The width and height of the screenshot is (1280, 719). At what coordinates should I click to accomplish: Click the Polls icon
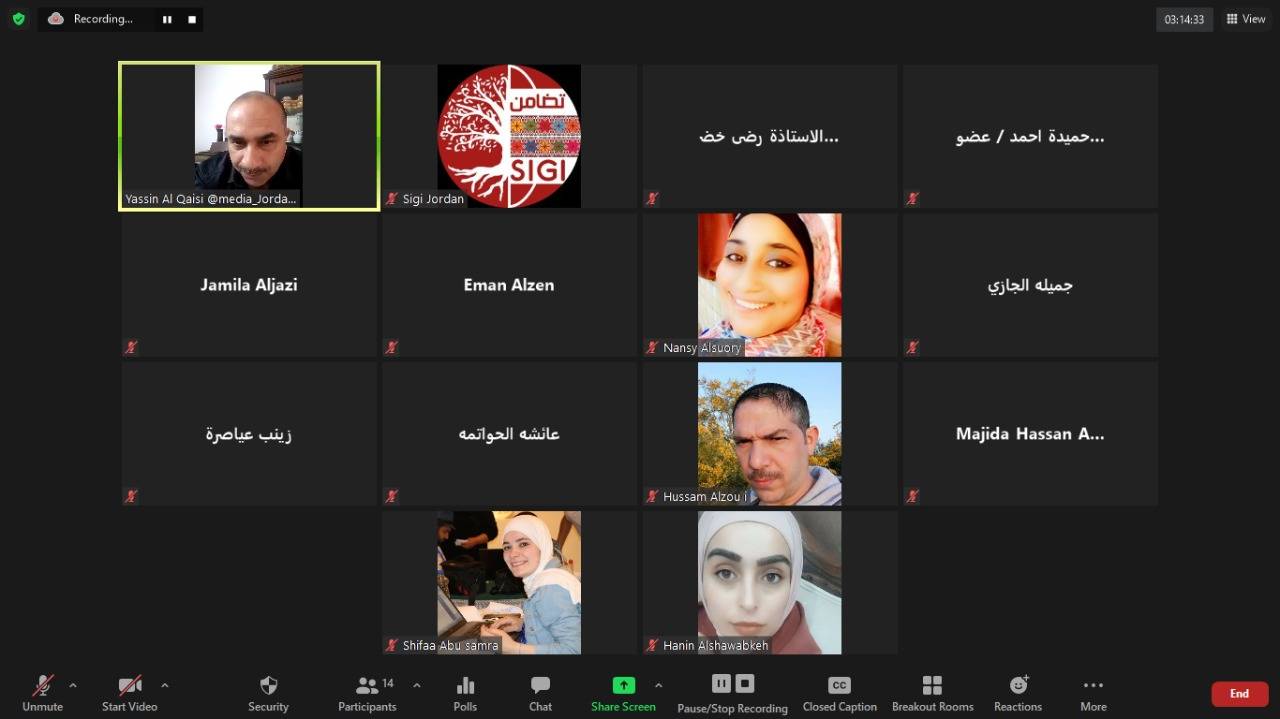point(465,690)
